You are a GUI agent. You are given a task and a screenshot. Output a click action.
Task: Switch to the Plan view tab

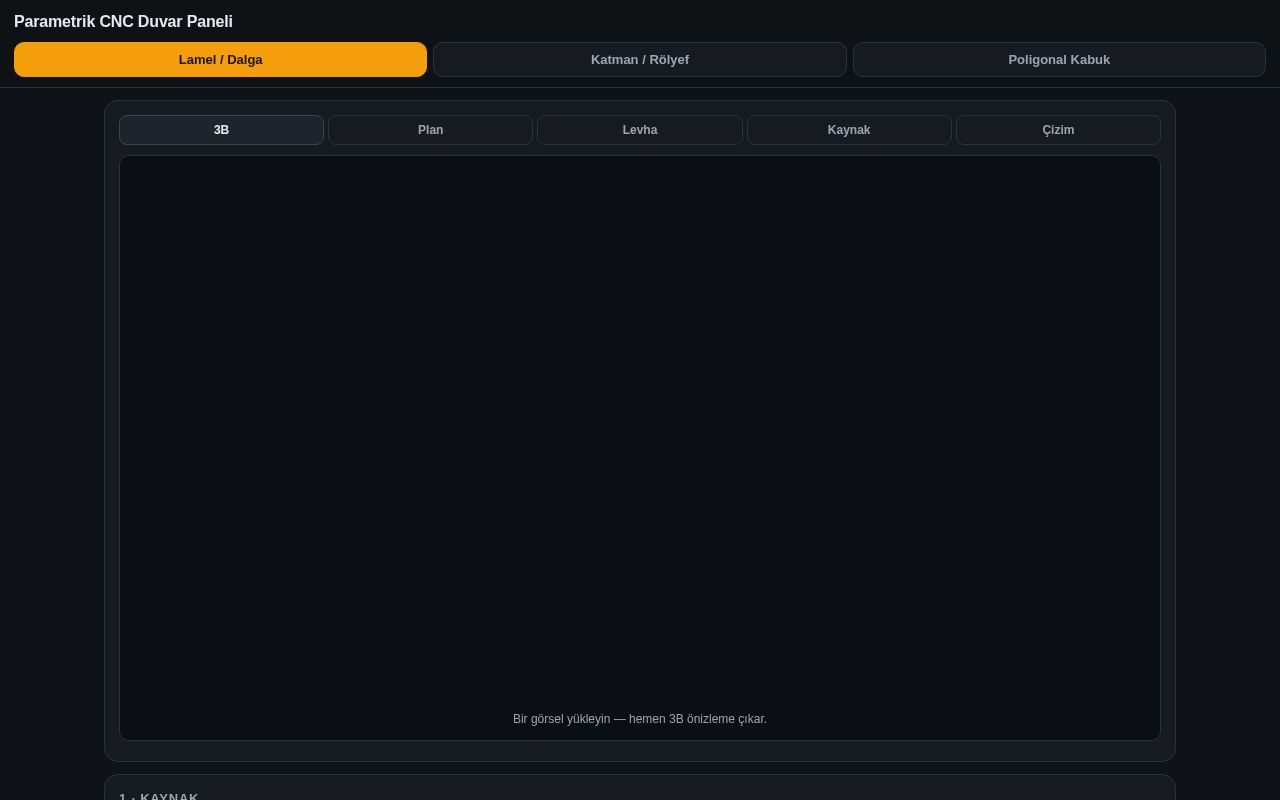[430, 130]
